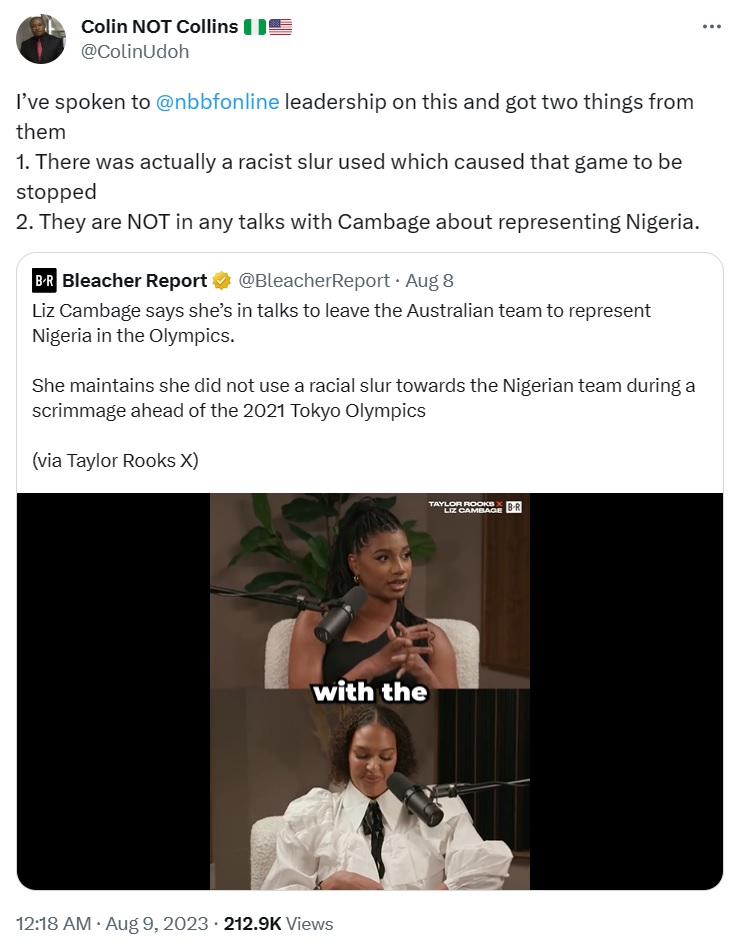Click the Taylor Rooks X Liz Cambage title overlay

click(465, 507)
